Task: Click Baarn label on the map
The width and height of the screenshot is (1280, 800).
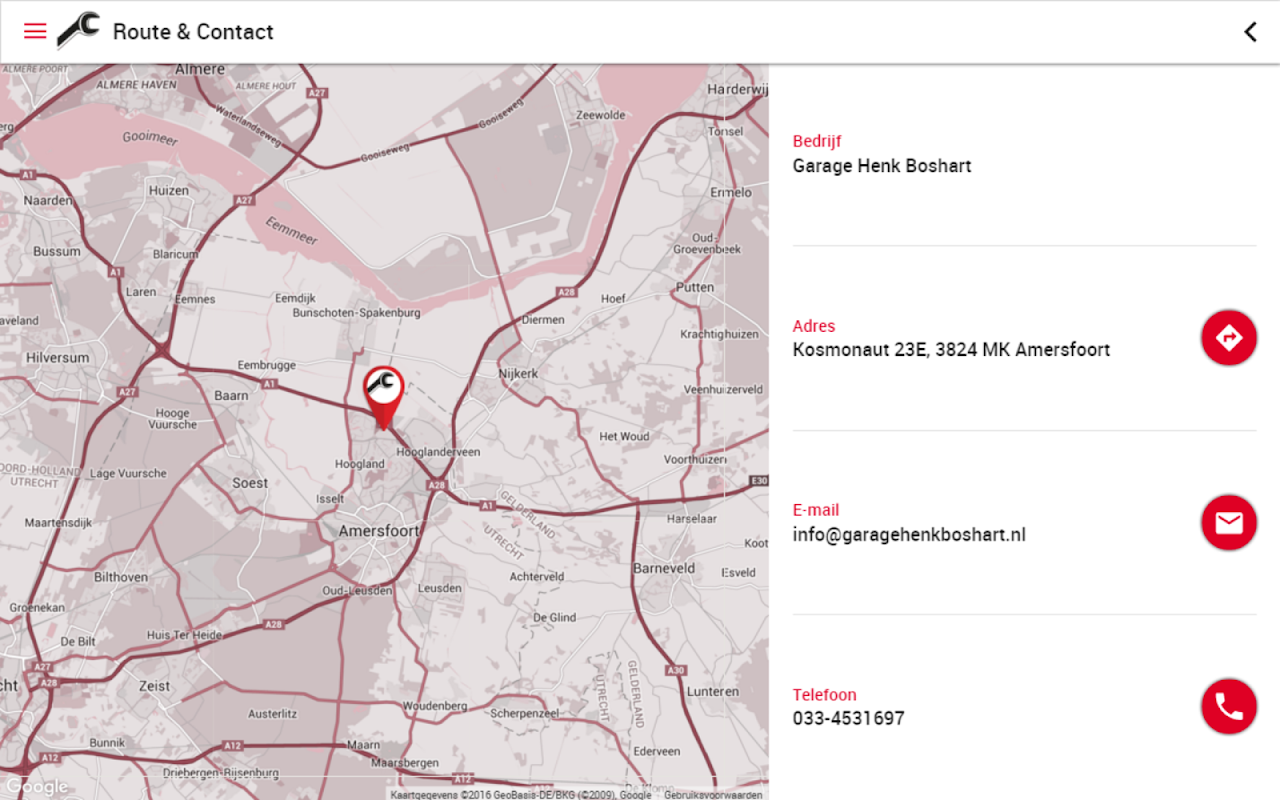Action: (231, 396)
